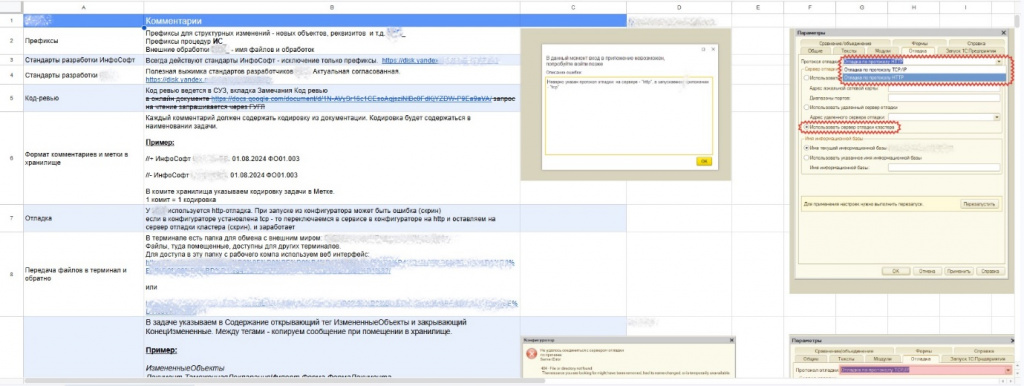Select column F header
1024x386 pixels.
(x=809, y=7)
